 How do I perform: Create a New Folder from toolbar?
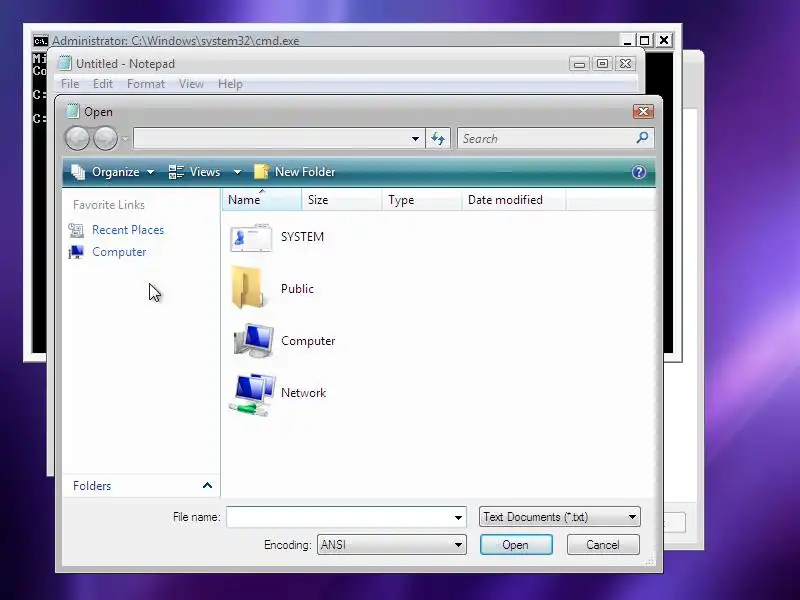tap(295, 172)
